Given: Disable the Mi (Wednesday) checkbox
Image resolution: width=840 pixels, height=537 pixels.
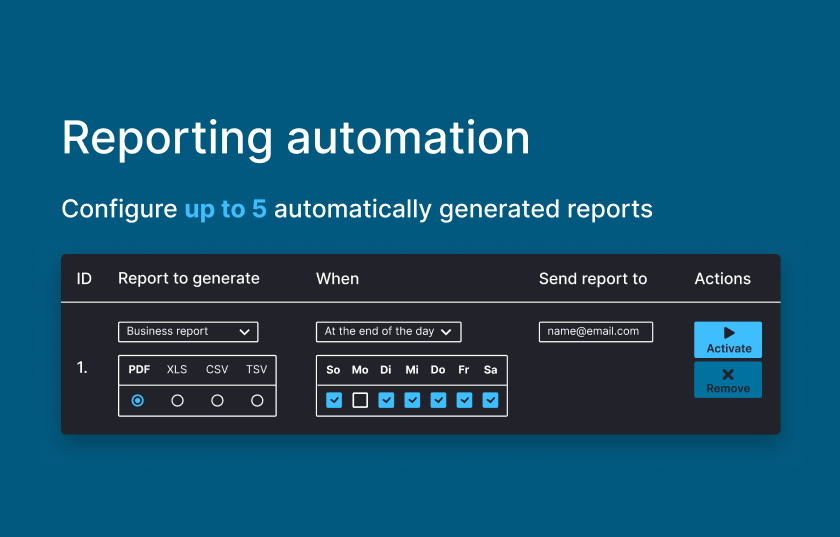Looking at the screenshot, I should [412, 400].
